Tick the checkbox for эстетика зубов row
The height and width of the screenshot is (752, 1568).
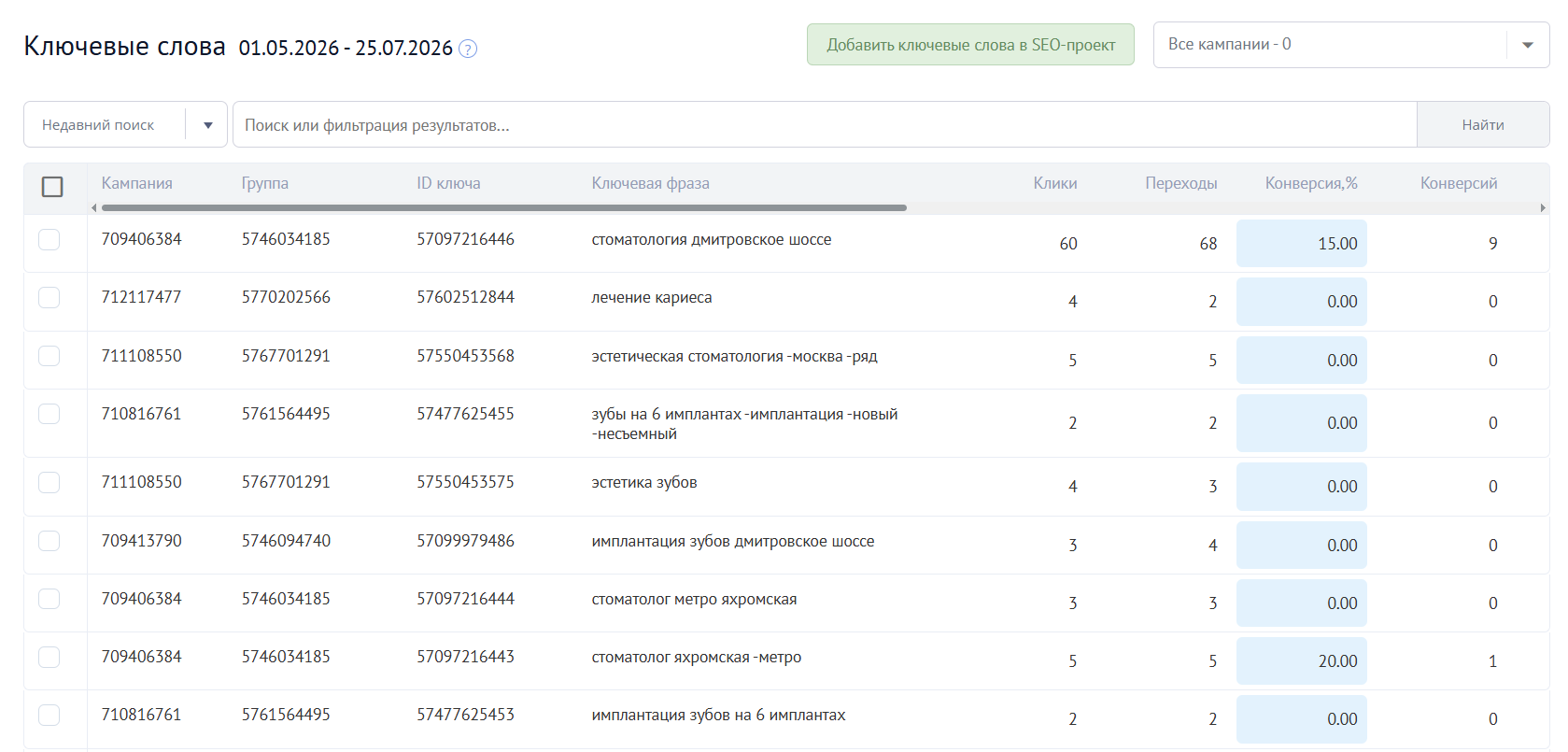pos(49,482)
